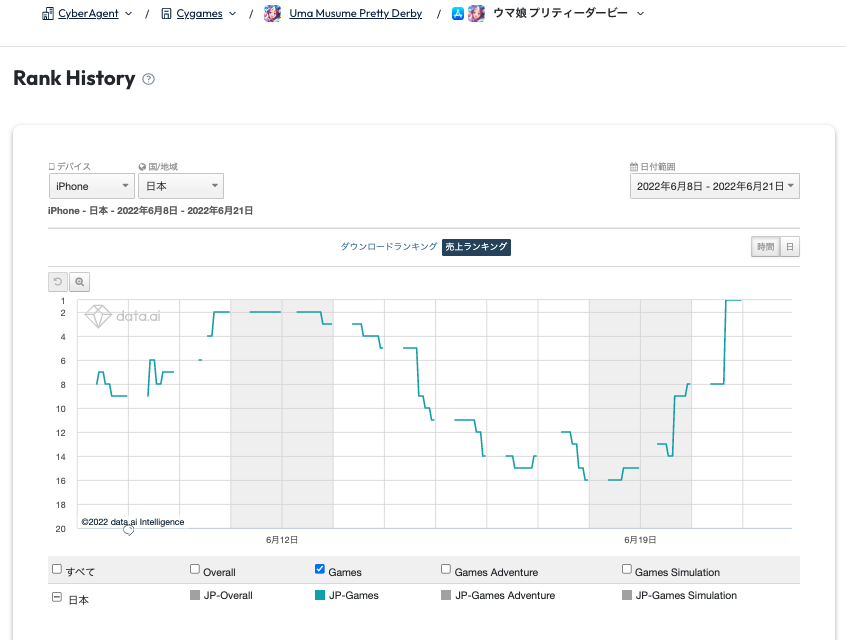Image resolution: width=846 pixels, height=640 pixels.
Task: Click the chart reset zoom icon
Action: tap(58, 283)
